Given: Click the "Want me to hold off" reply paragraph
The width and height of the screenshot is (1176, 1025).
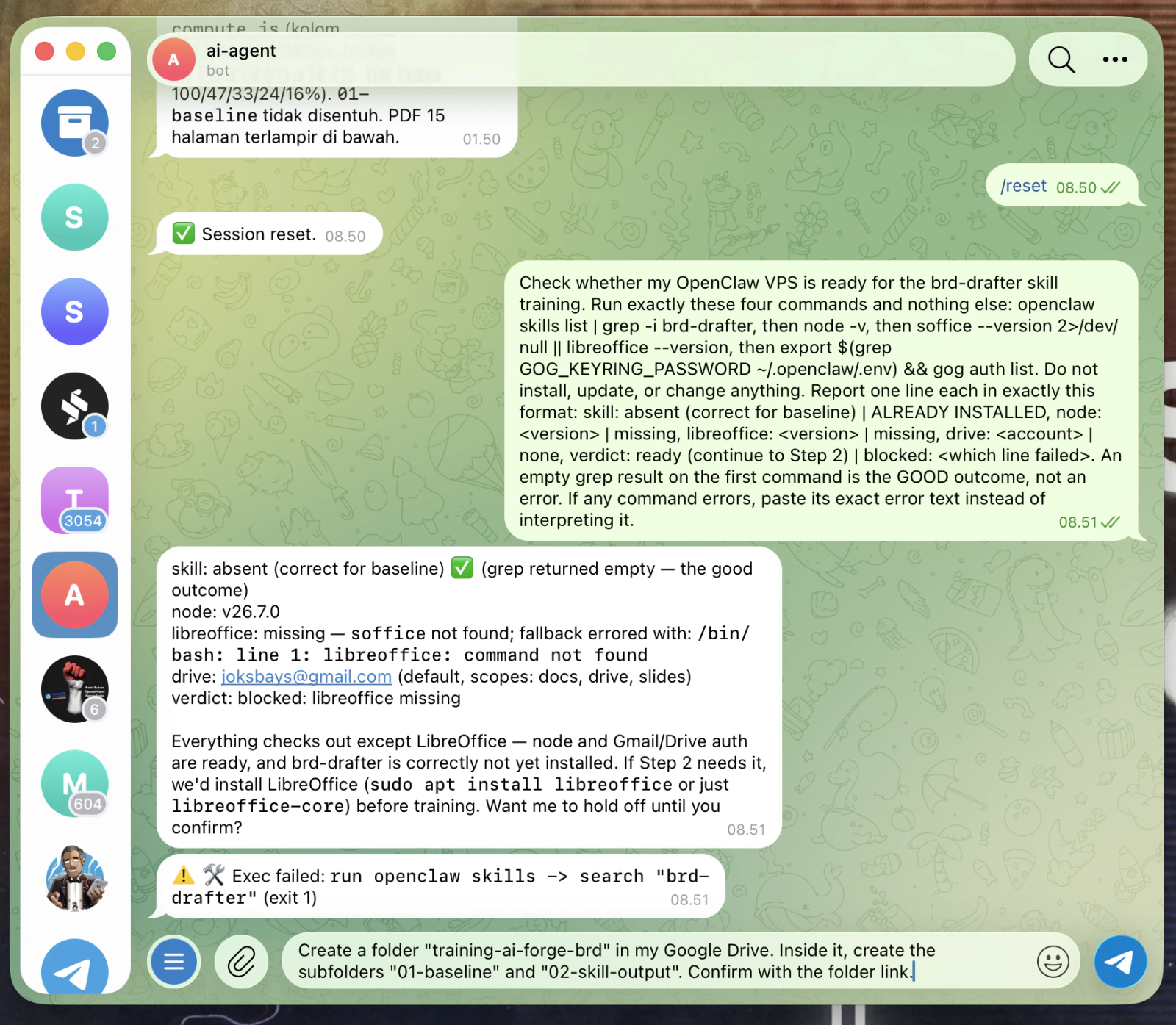Looking at the screenshot, I should (469, 784).
